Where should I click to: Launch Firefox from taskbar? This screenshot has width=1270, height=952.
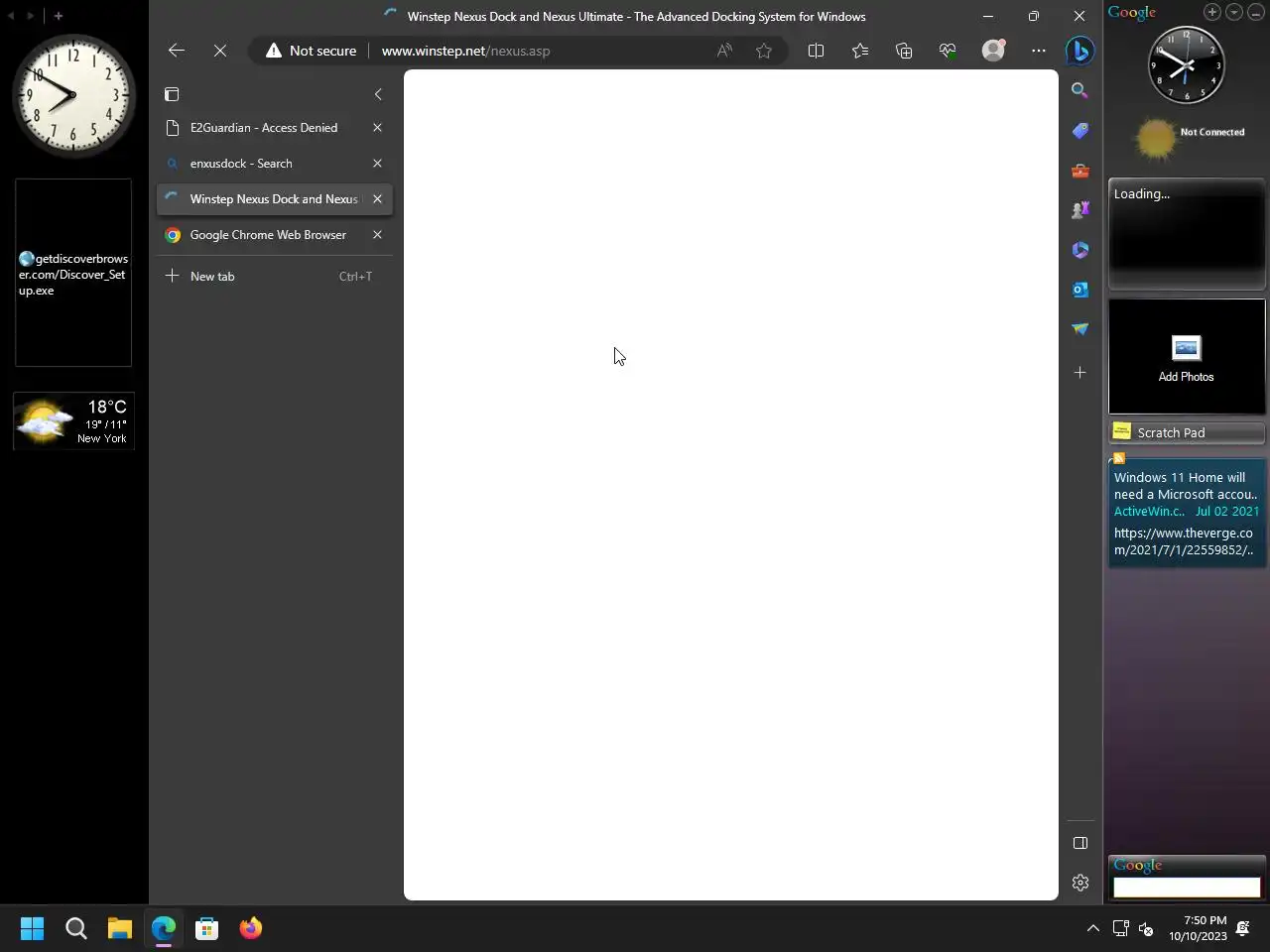point(251,928)
